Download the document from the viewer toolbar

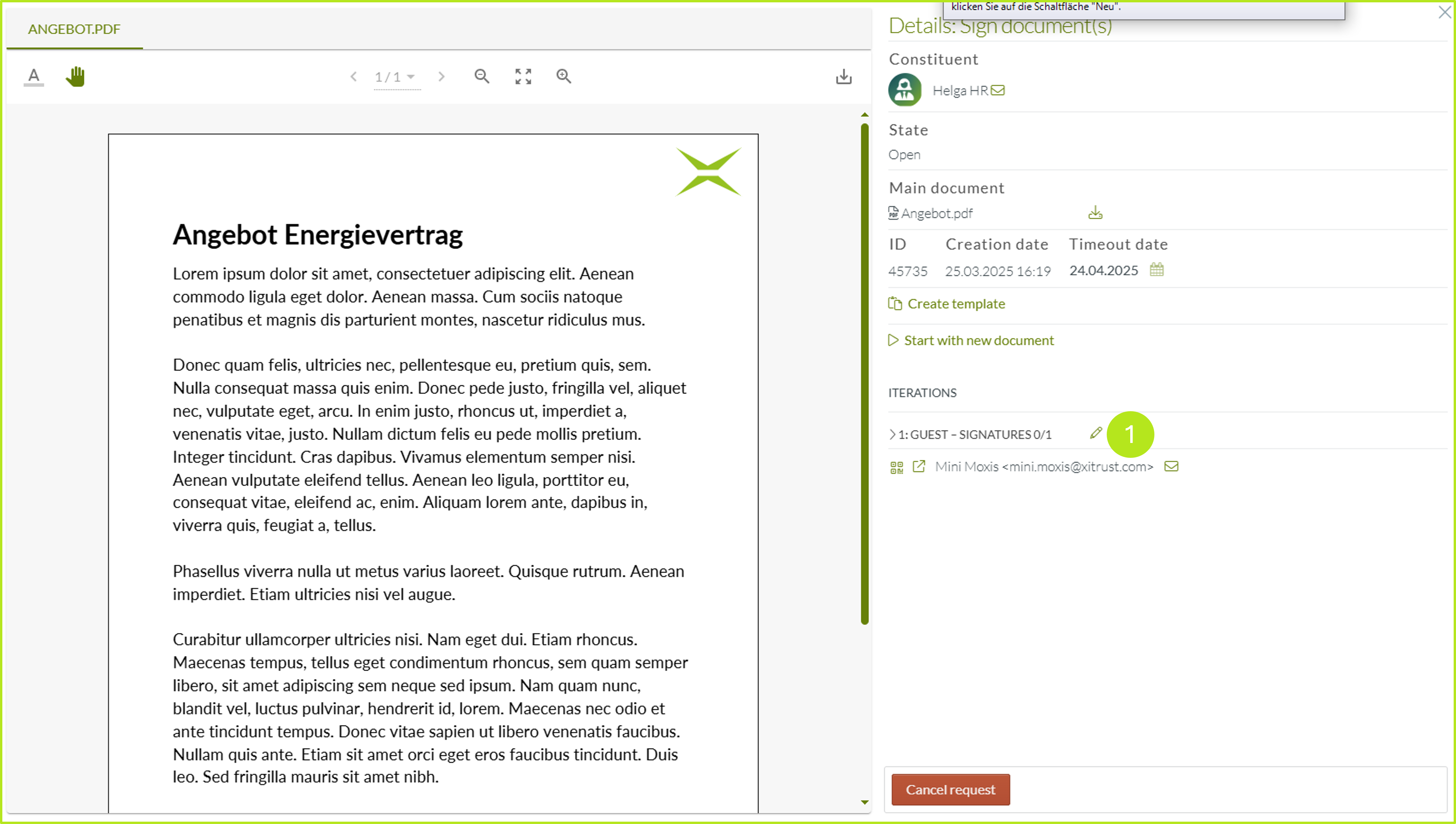click(843, 76)
